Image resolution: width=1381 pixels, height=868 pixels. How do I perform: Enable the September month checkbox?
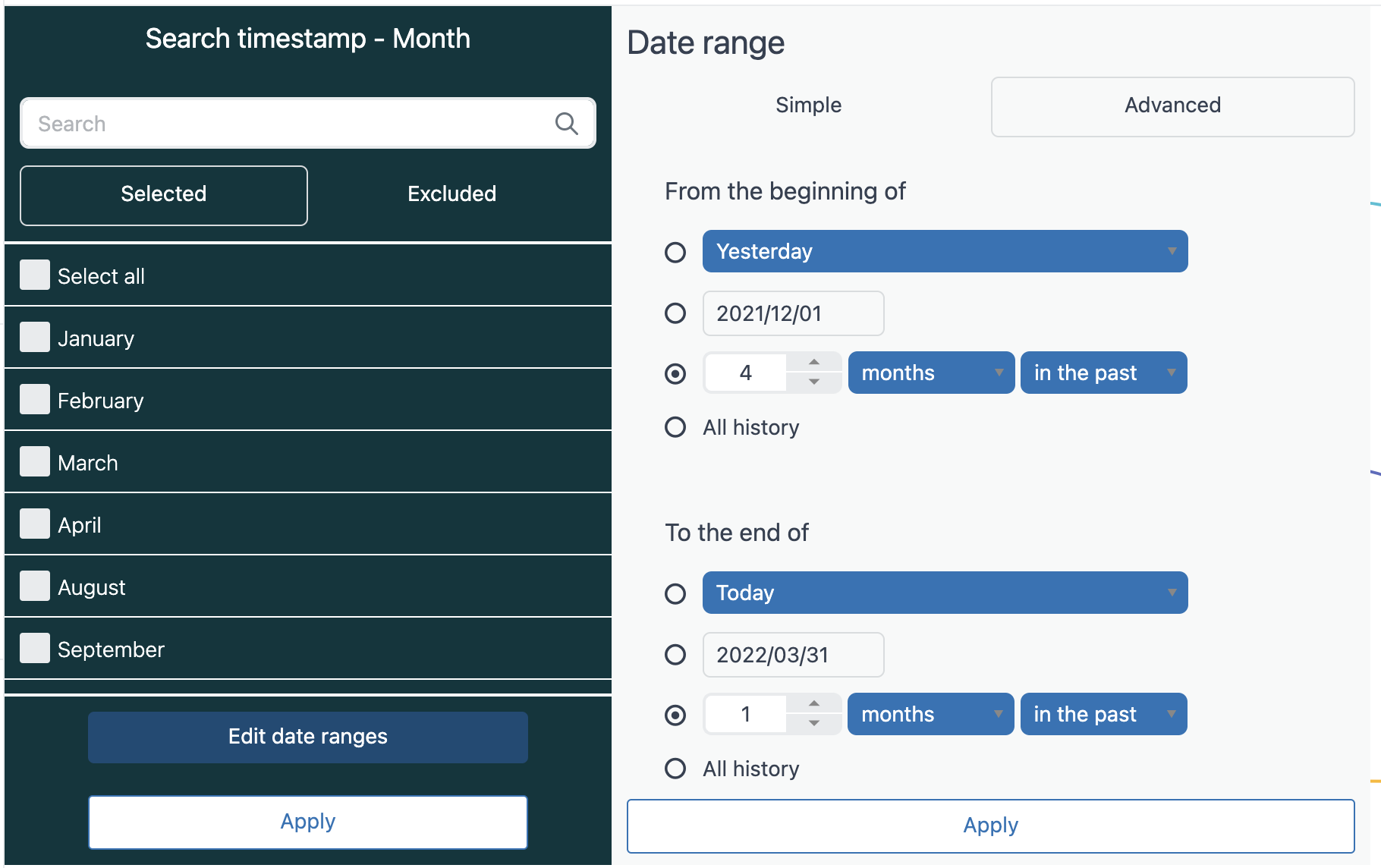pos(35,649)
